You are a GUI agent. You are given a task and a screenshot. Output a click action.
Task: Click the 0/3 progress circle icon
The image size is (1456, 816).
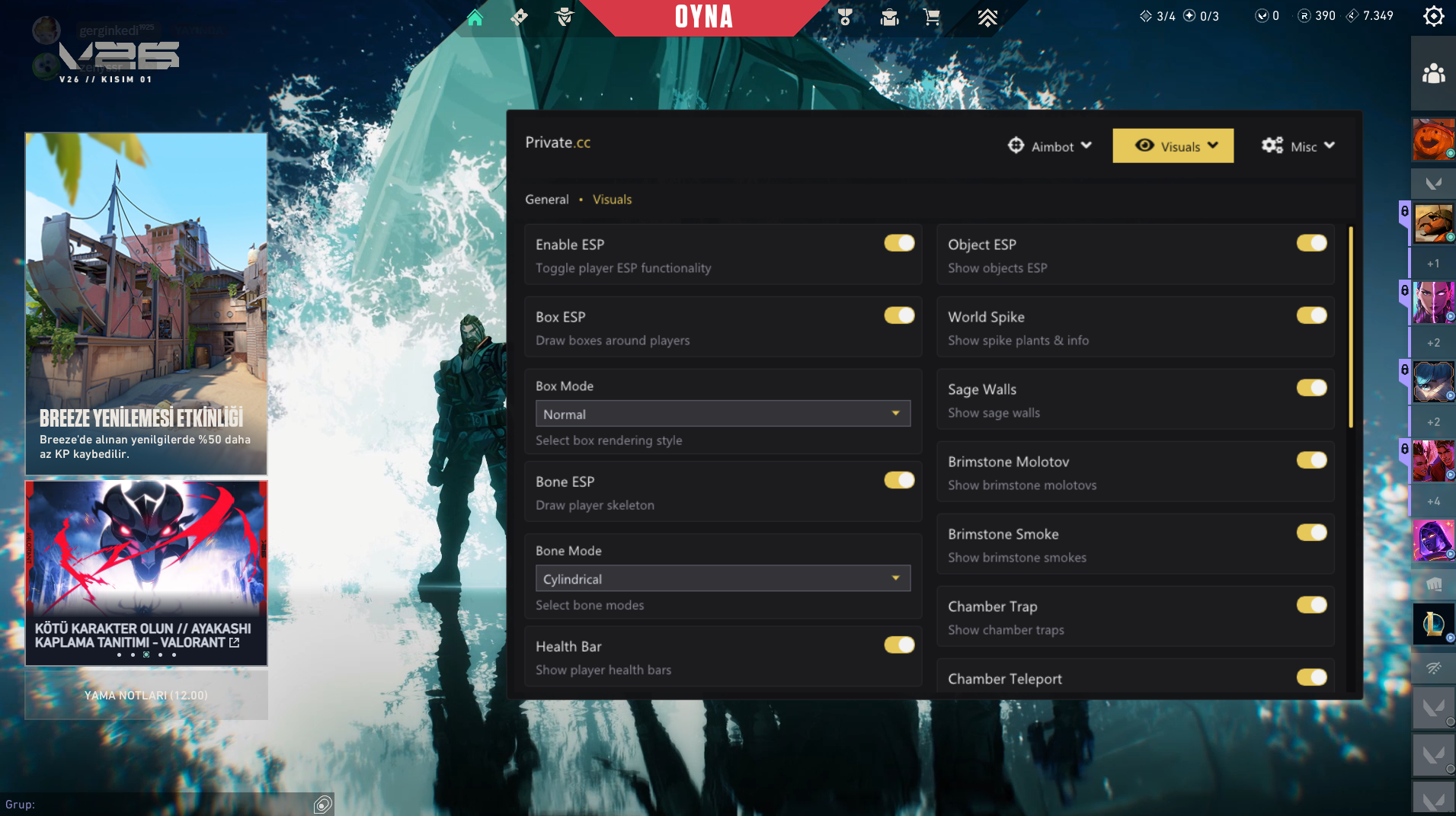coord(1189,16)
